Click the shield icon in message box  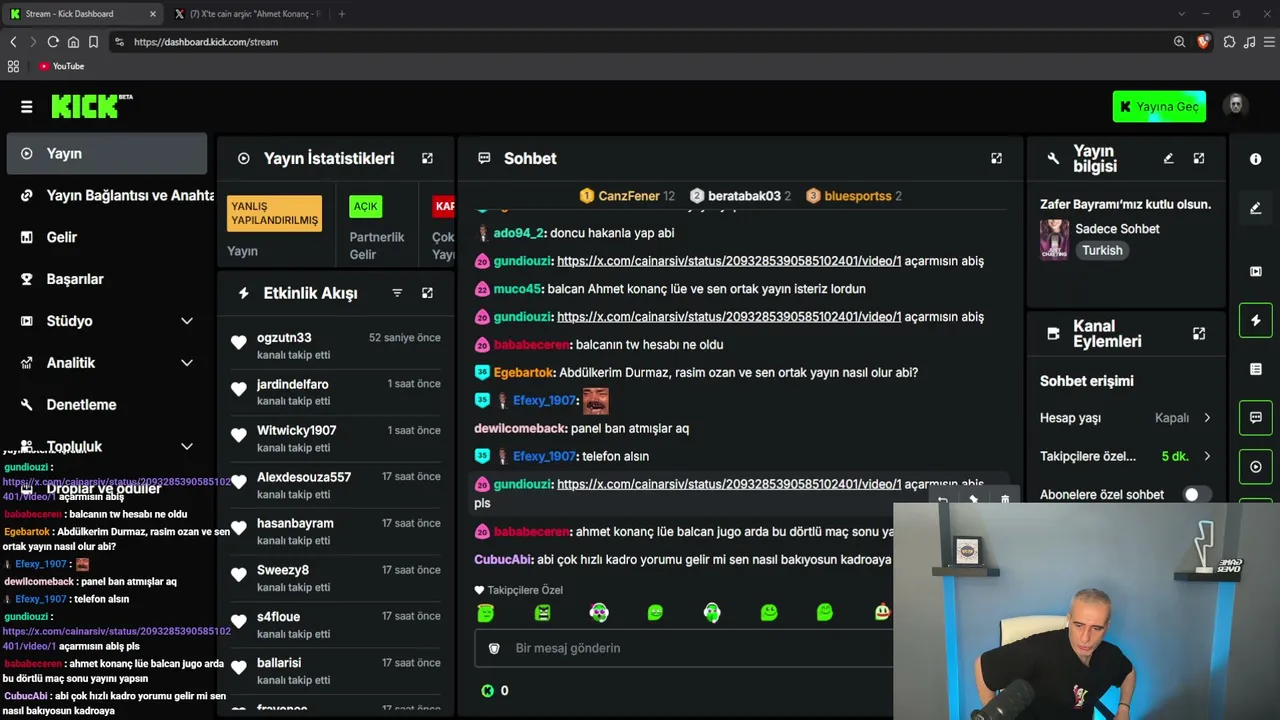click(x=493, y=648)
